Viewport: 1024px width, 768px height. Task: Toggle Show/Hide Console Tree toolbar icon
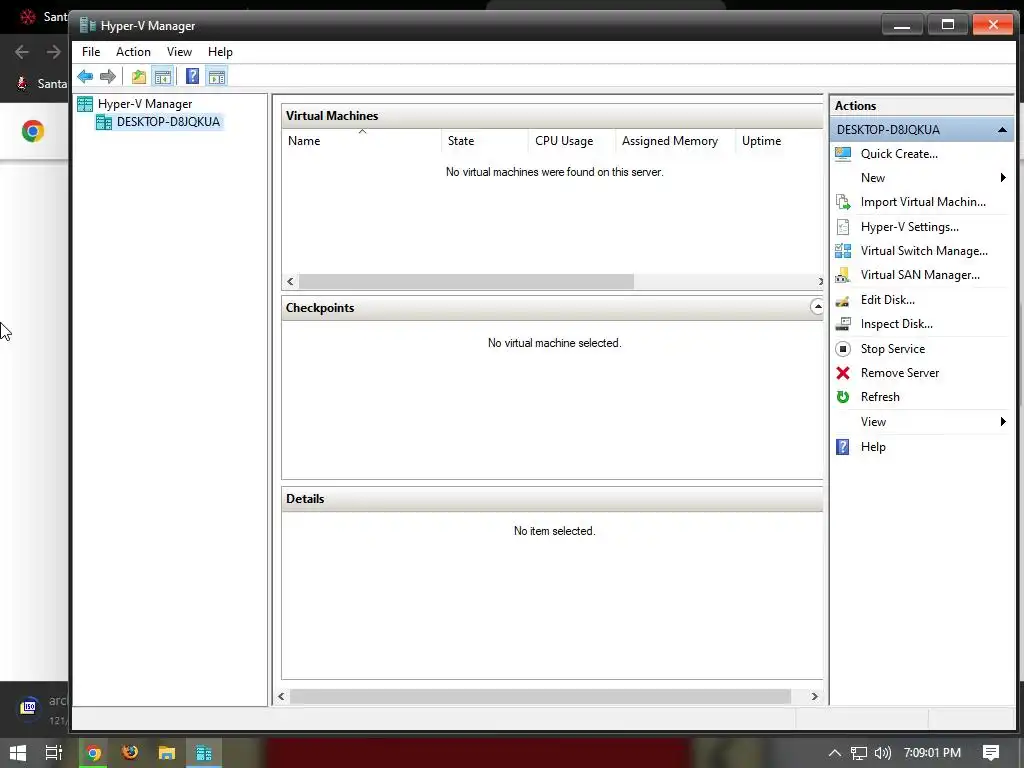(163, 76)
